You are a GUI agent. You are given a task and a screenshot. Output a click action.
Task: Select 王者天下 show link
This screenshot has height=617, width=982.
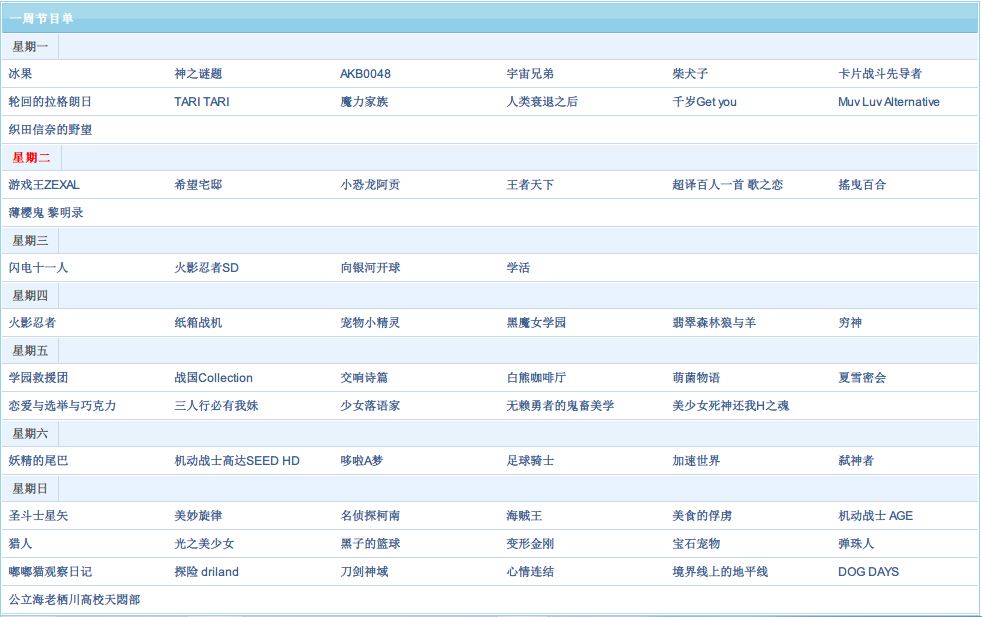530,185
